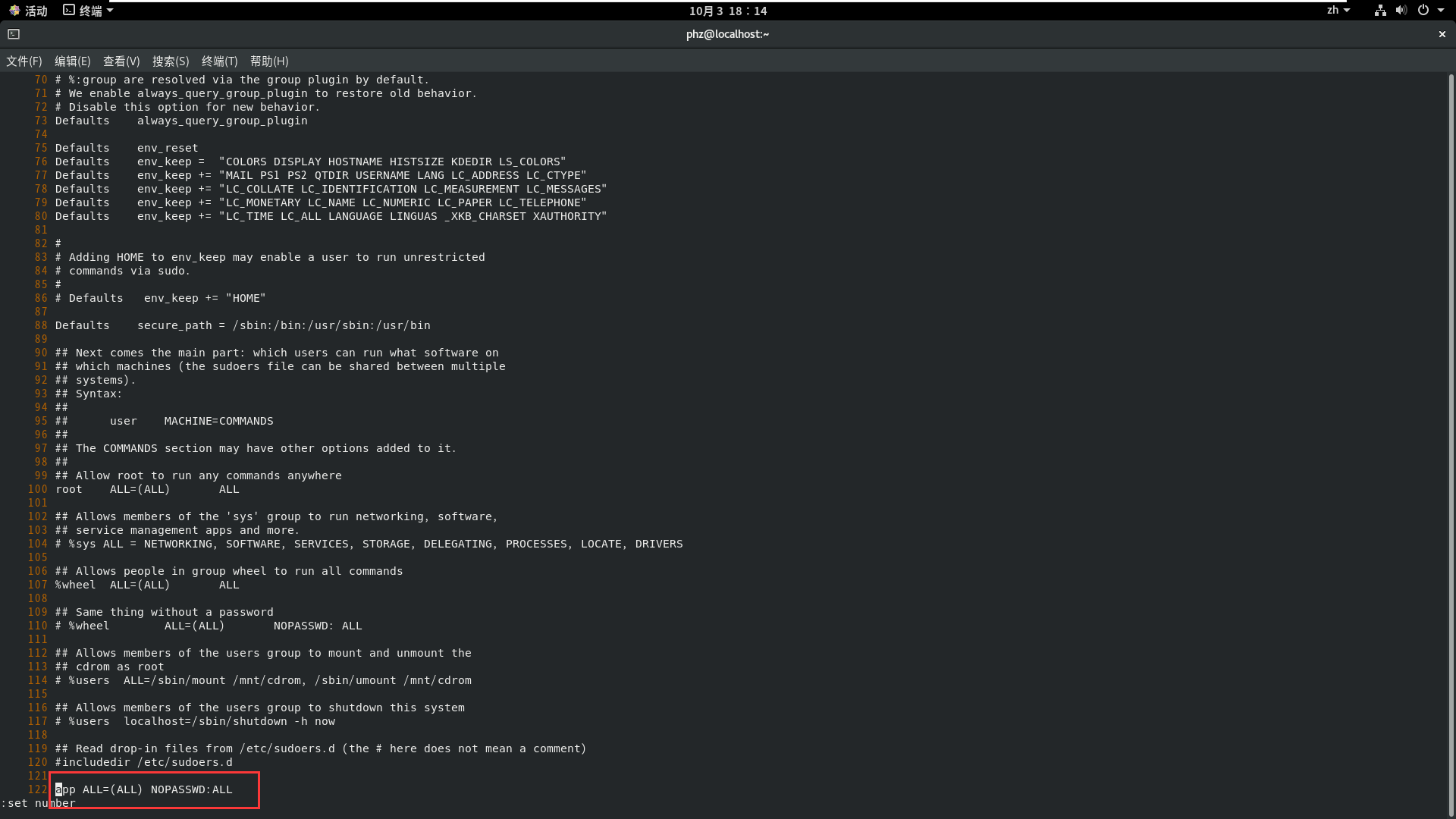Click the power icon in system tray
Image resolution: width=1456 pixels, height=819 pixels.
(1423, 11)
